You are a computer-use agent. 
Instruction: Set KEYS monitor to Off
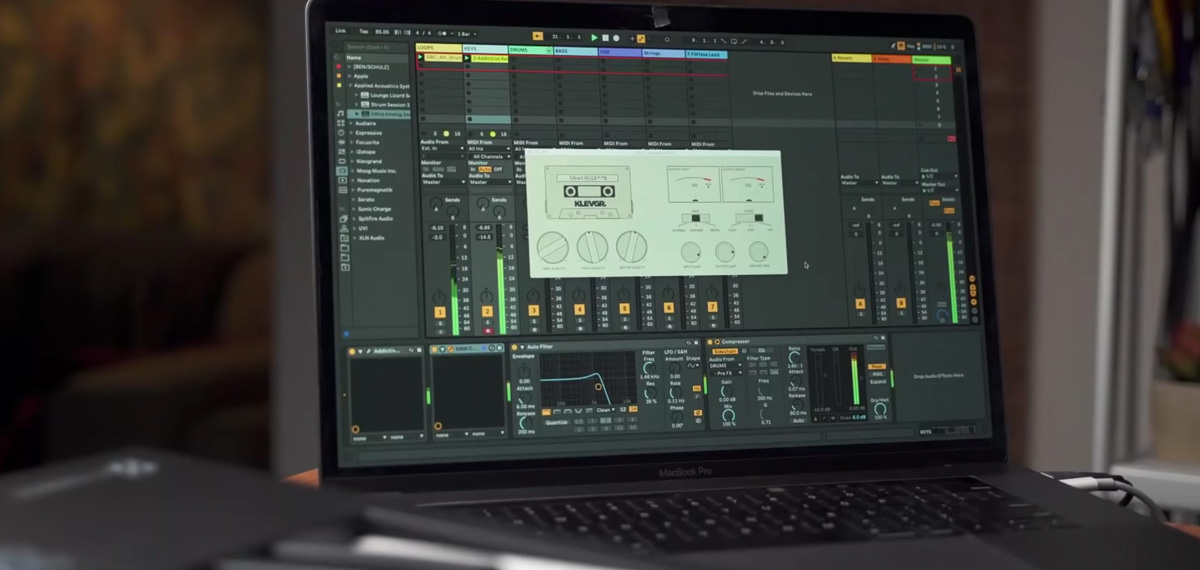(499, 170)
